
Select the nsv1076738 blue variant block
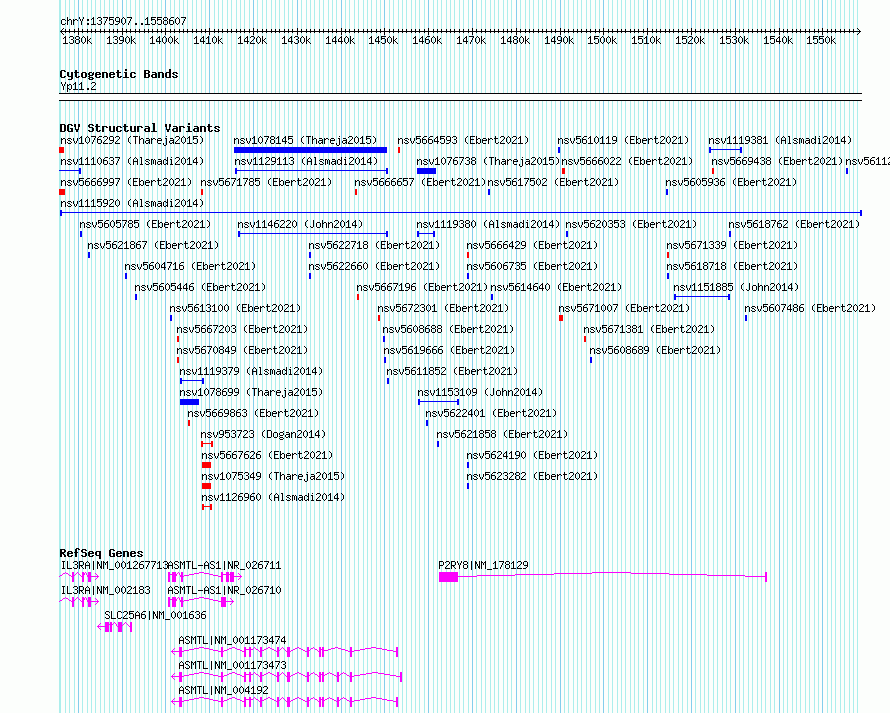point(426,171)
